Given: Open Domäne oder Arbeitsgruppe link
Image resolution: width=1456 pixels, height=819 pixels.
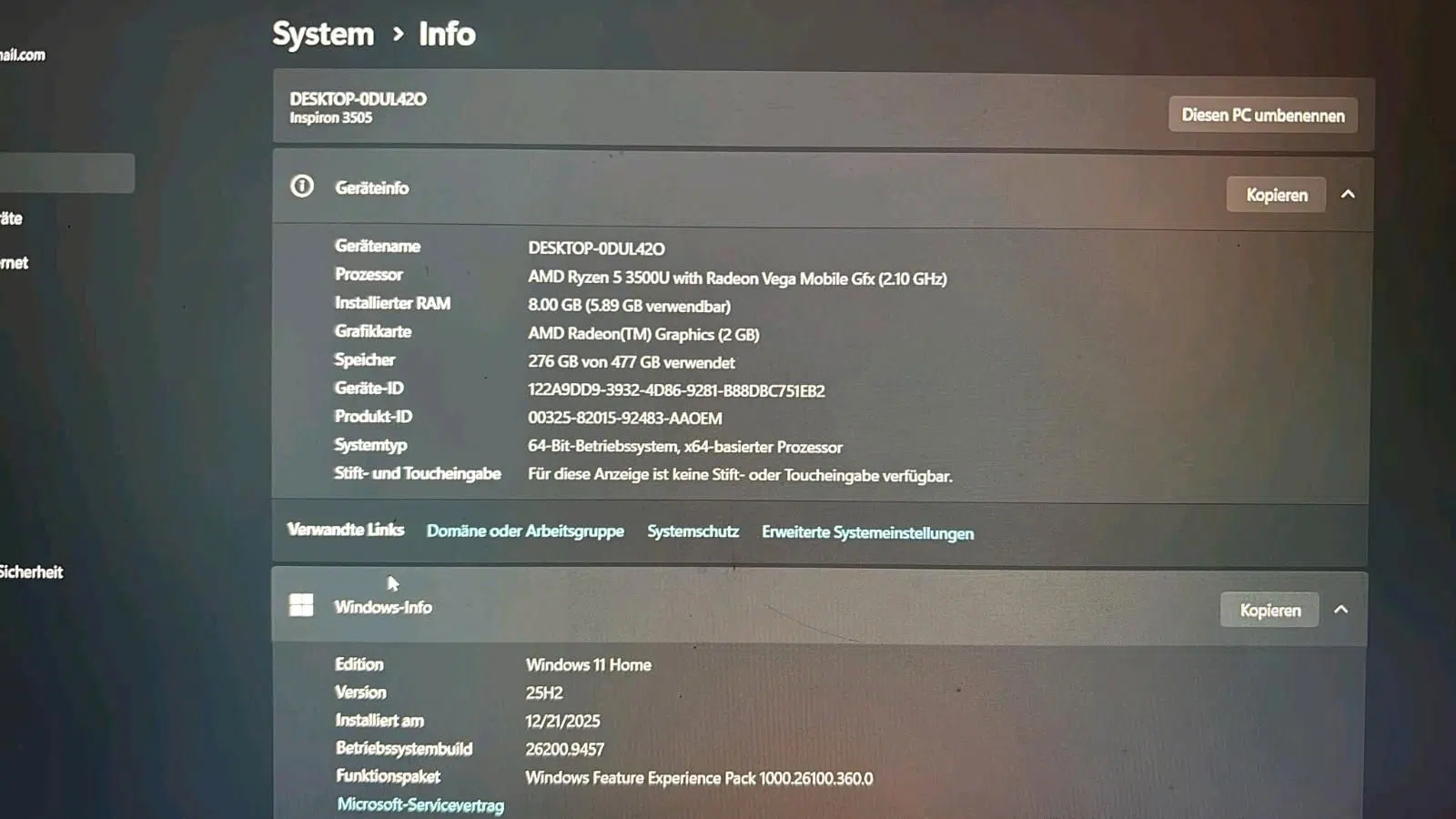Looking at the screenshot, I should (x=525, y=531).
